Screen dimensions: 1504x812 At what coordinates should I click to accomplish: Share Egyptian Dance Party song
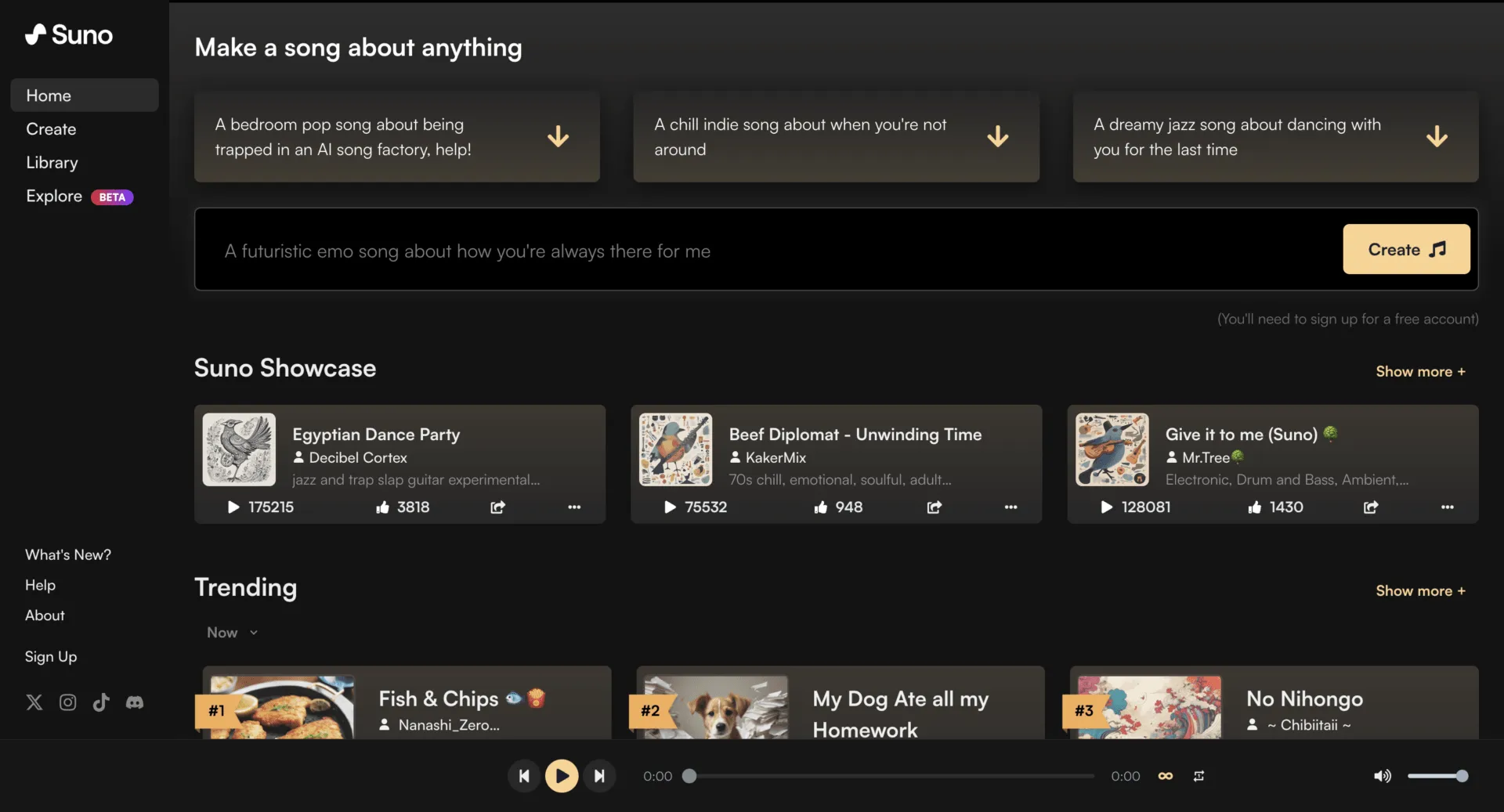pyautogui.click(x=497, y=507)
